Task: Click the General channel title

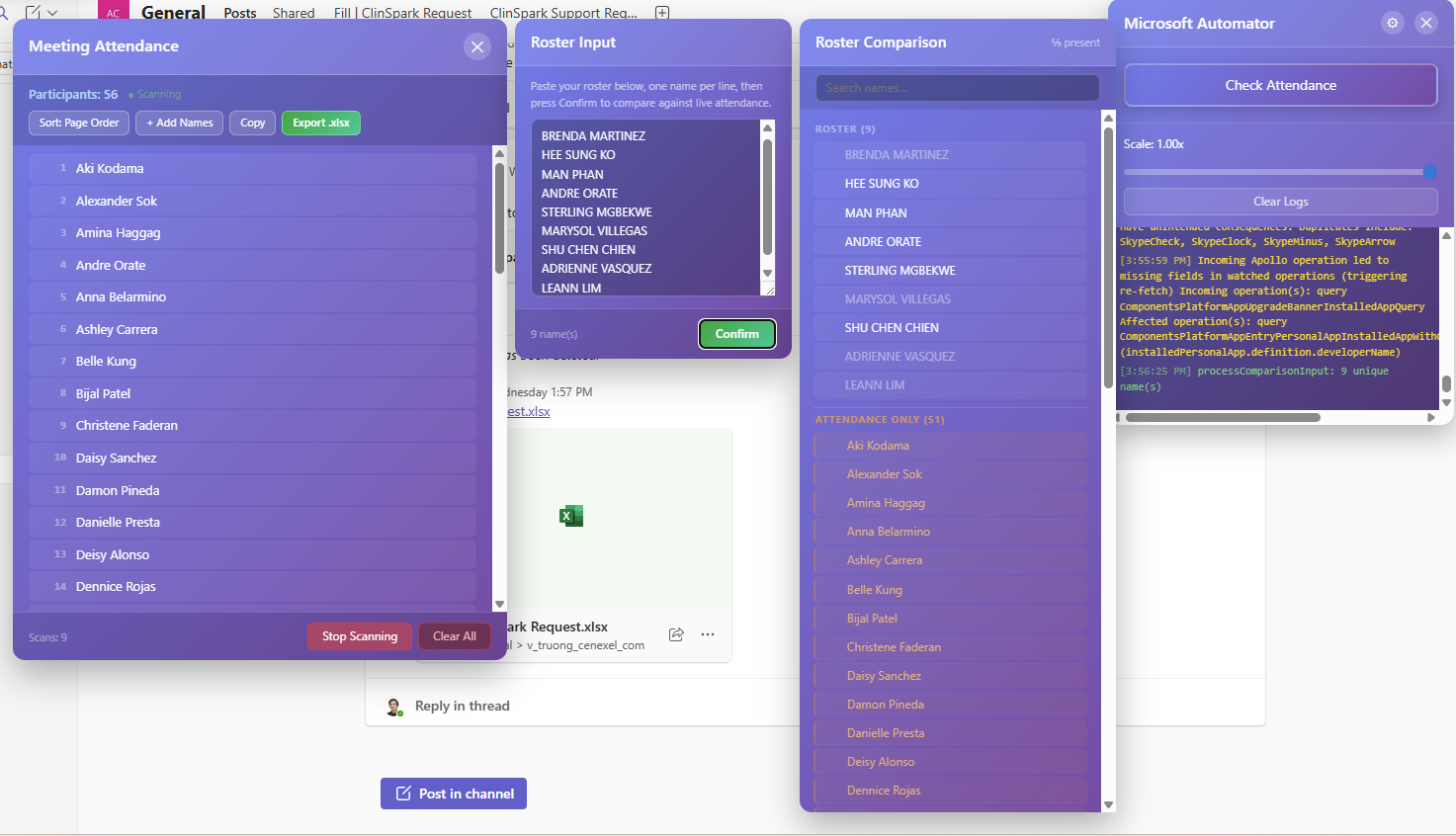Action: coord(173,12)
